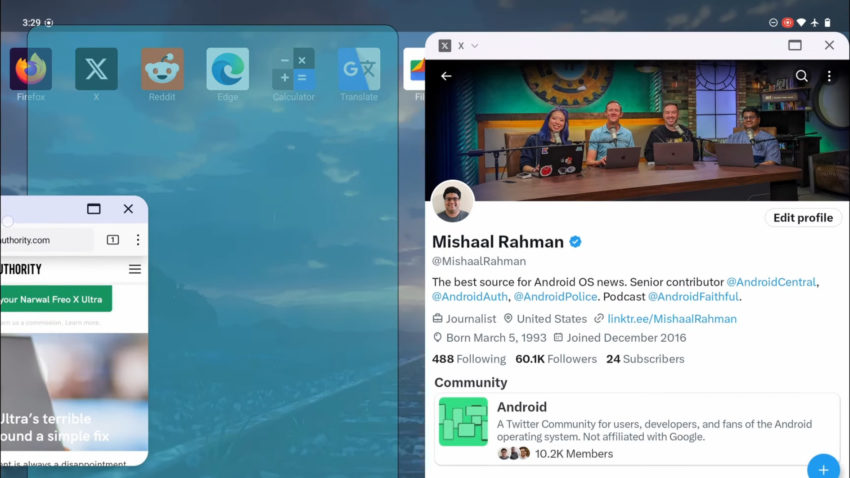This screenshot has height=478, width=850.
Task: Click the Edit profile button
Action: pyautogui.click(x=803, y=218)
